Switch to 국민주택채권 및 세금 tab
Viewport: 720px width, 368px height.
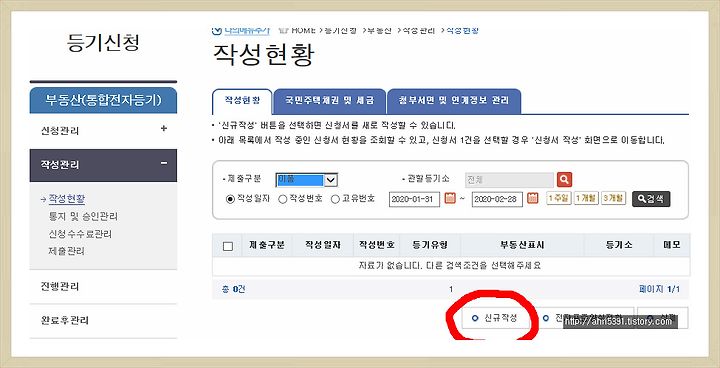tap(329, 101)
